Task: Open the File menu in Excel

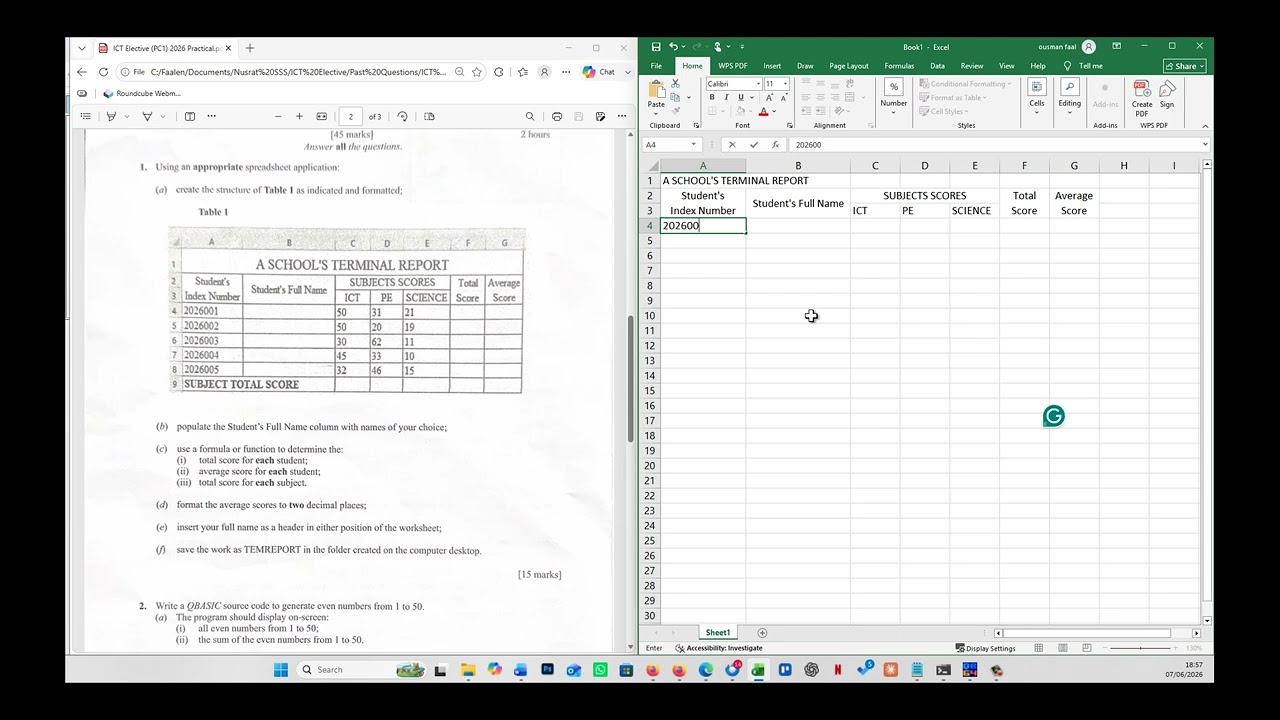Action: pyautogui.click(x=656, y=66)
